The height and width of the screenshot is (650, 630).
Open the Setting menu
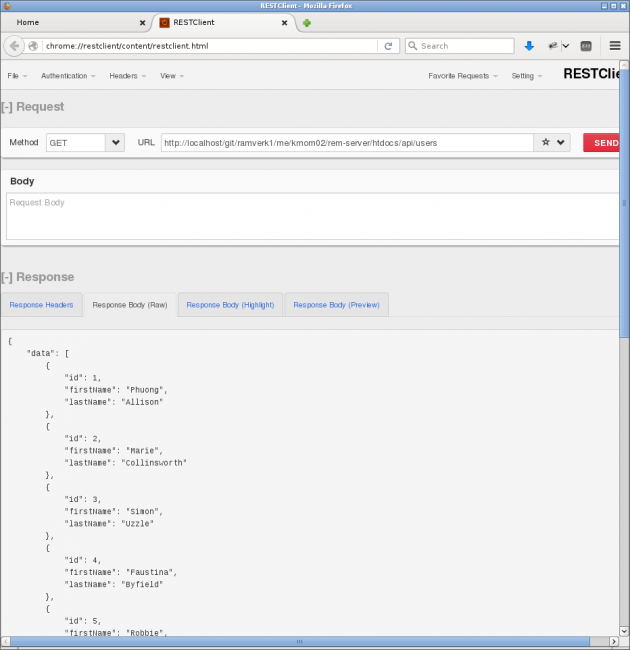[x=526, y=76]
